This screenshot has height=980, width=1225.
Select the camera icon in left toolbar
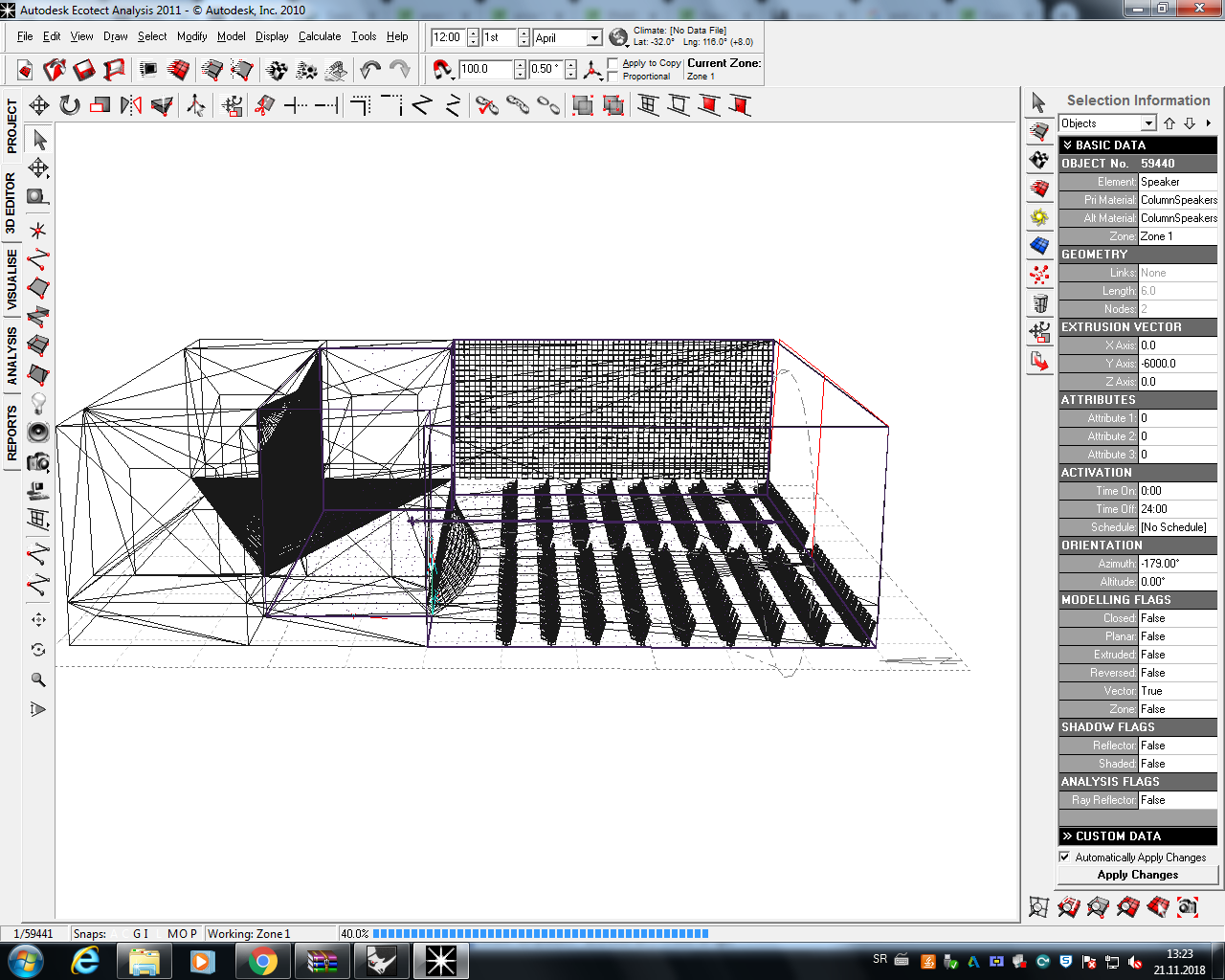(x=38, y=461)
